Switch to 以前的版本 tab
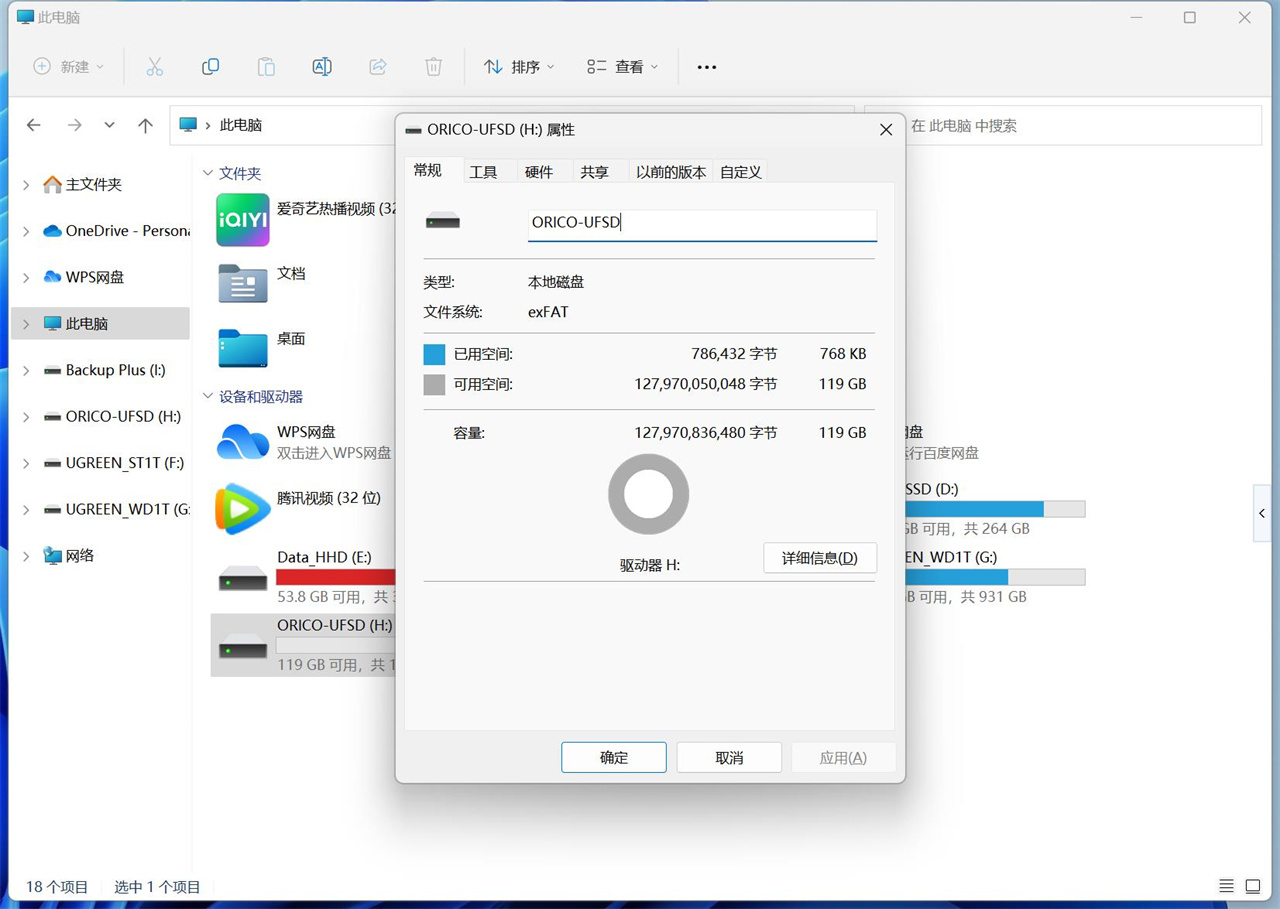This screenshot has height=909, width=1280. (671, 172)
